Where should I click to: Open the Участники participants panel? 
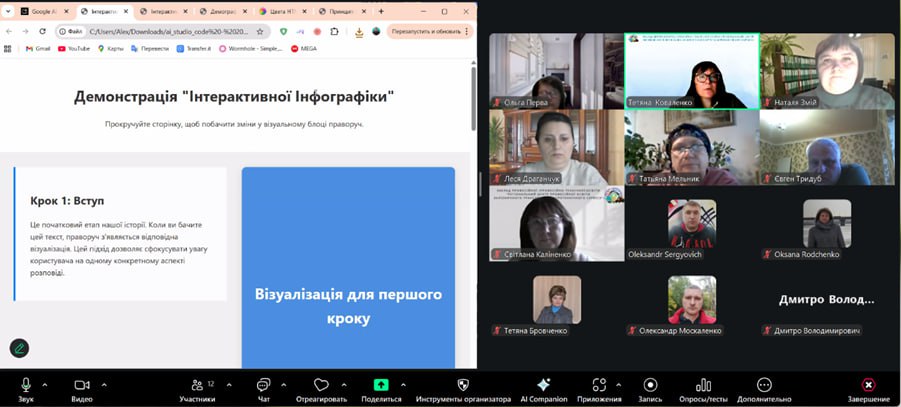tap(197, 385)
